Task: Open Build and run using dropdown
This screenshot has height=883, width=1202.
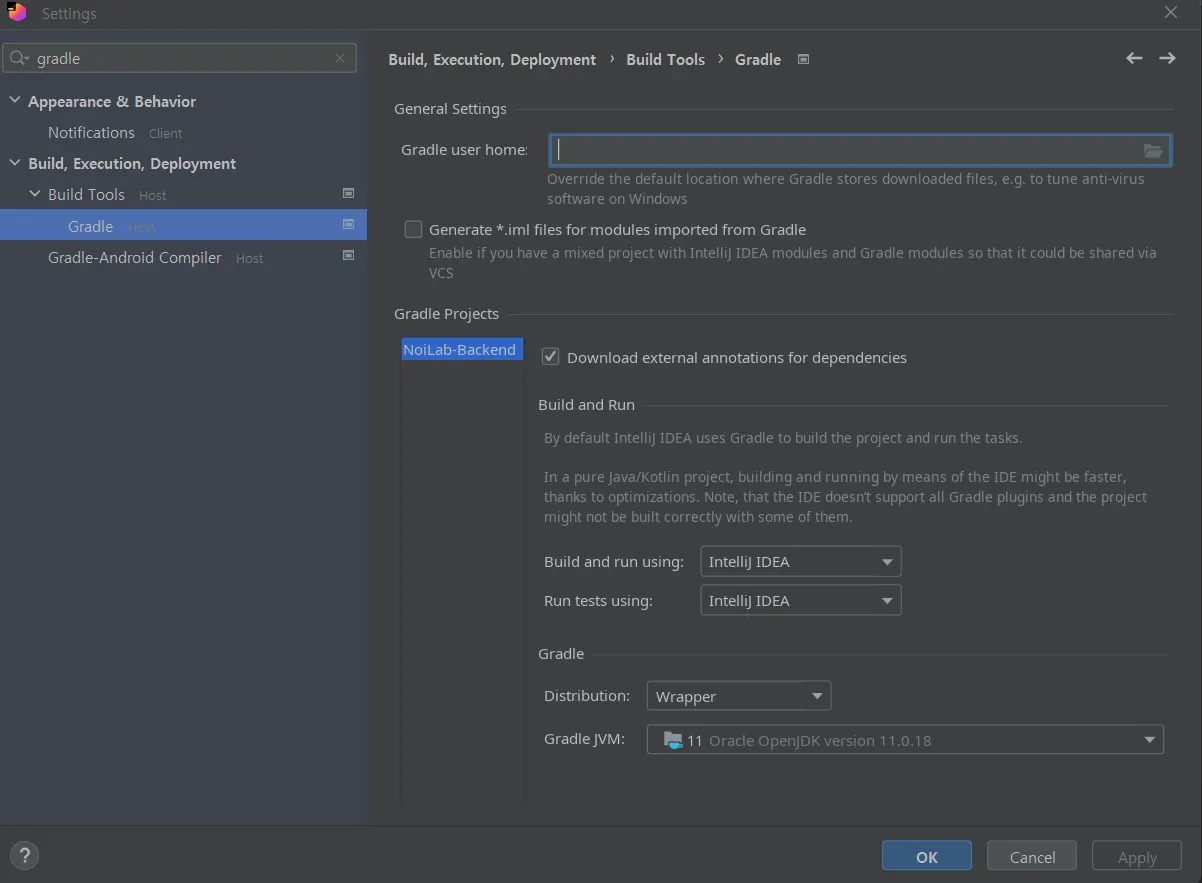Action: point(800,562)
